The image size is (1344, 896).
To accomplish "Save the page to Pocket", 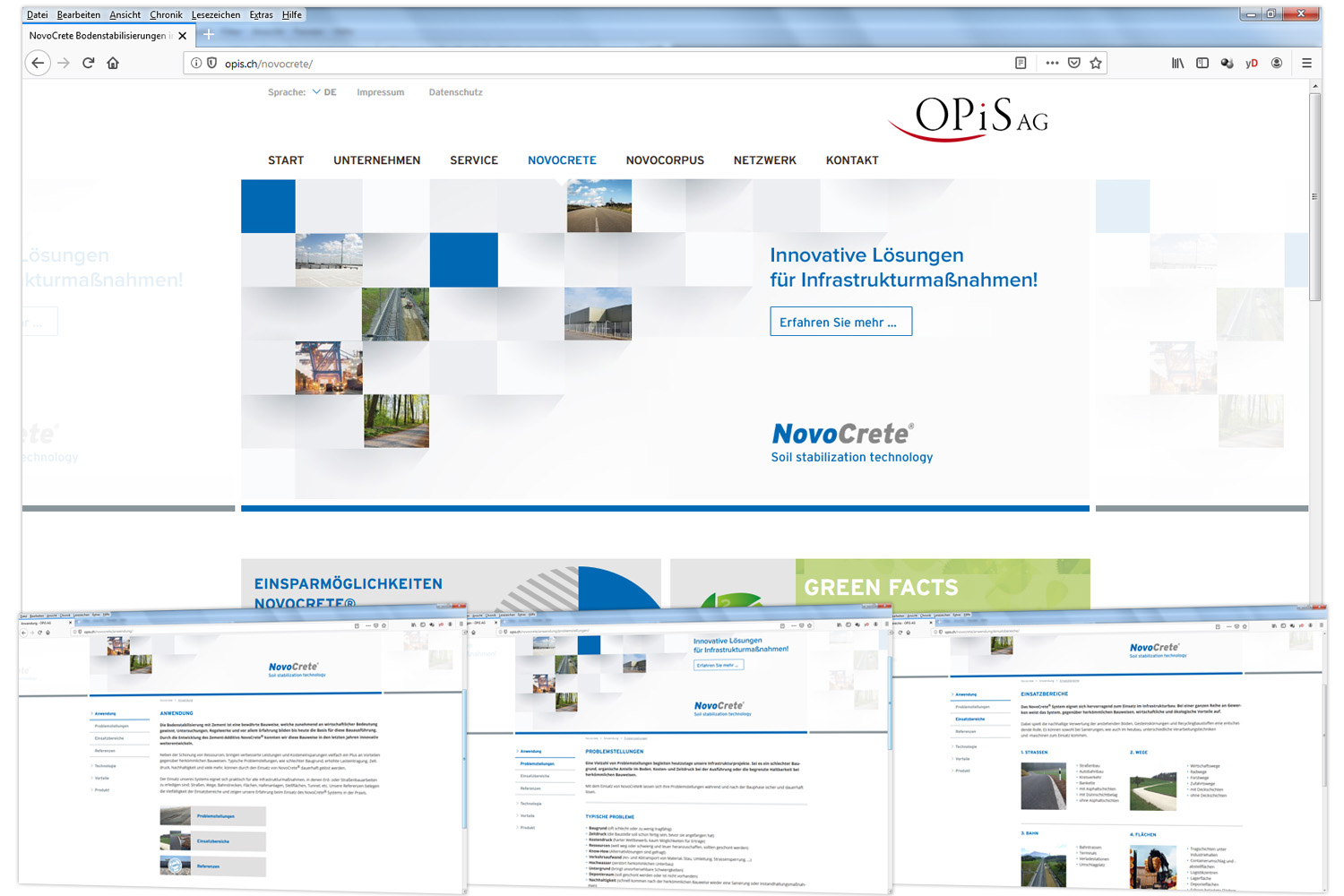I will 1073,63.
